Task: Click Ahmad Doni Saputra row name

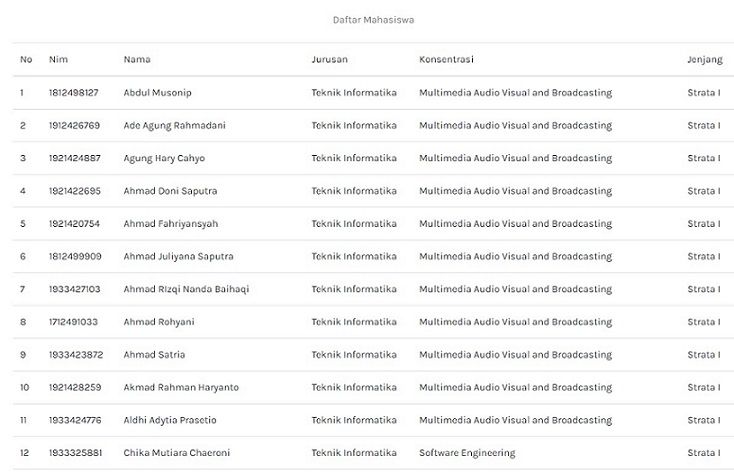Action: click(x=170, y=191)
